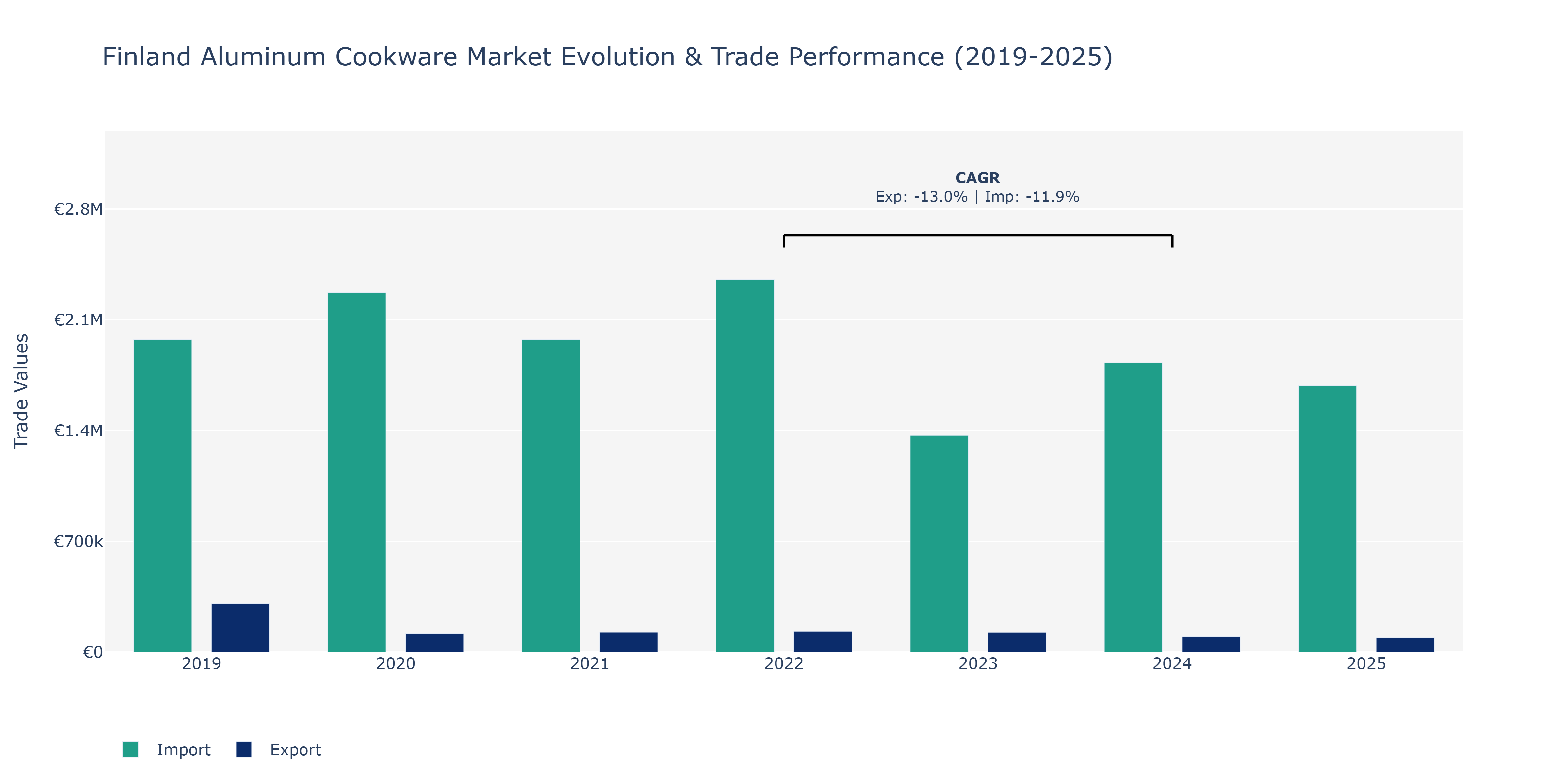
Task: Click the 2021 Import bar
Action: tap(551, 496)
